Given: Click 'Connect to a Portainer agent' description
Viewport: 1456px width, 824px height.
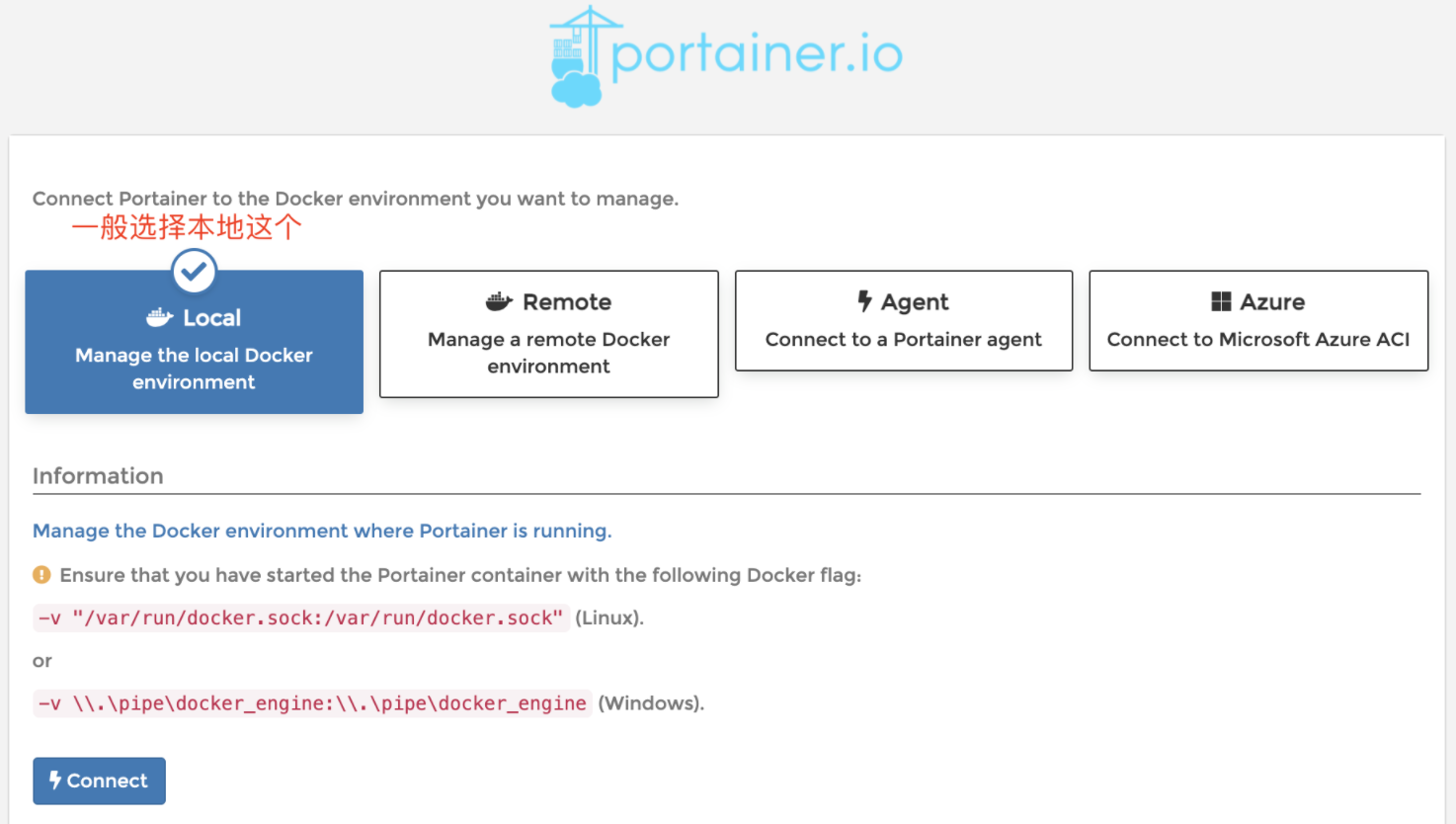Looking at the screenshot, I should pos(904,339).
